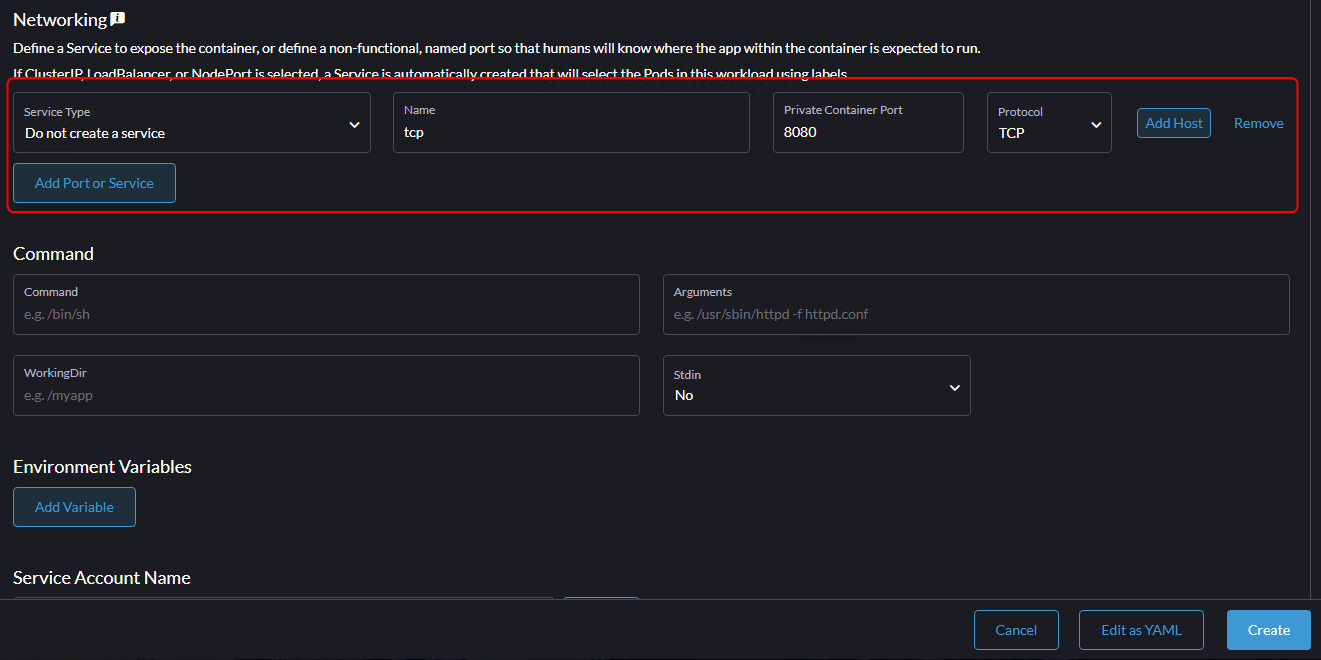
Task: Click Add Port or Service
Action: [x=94, y=183]
